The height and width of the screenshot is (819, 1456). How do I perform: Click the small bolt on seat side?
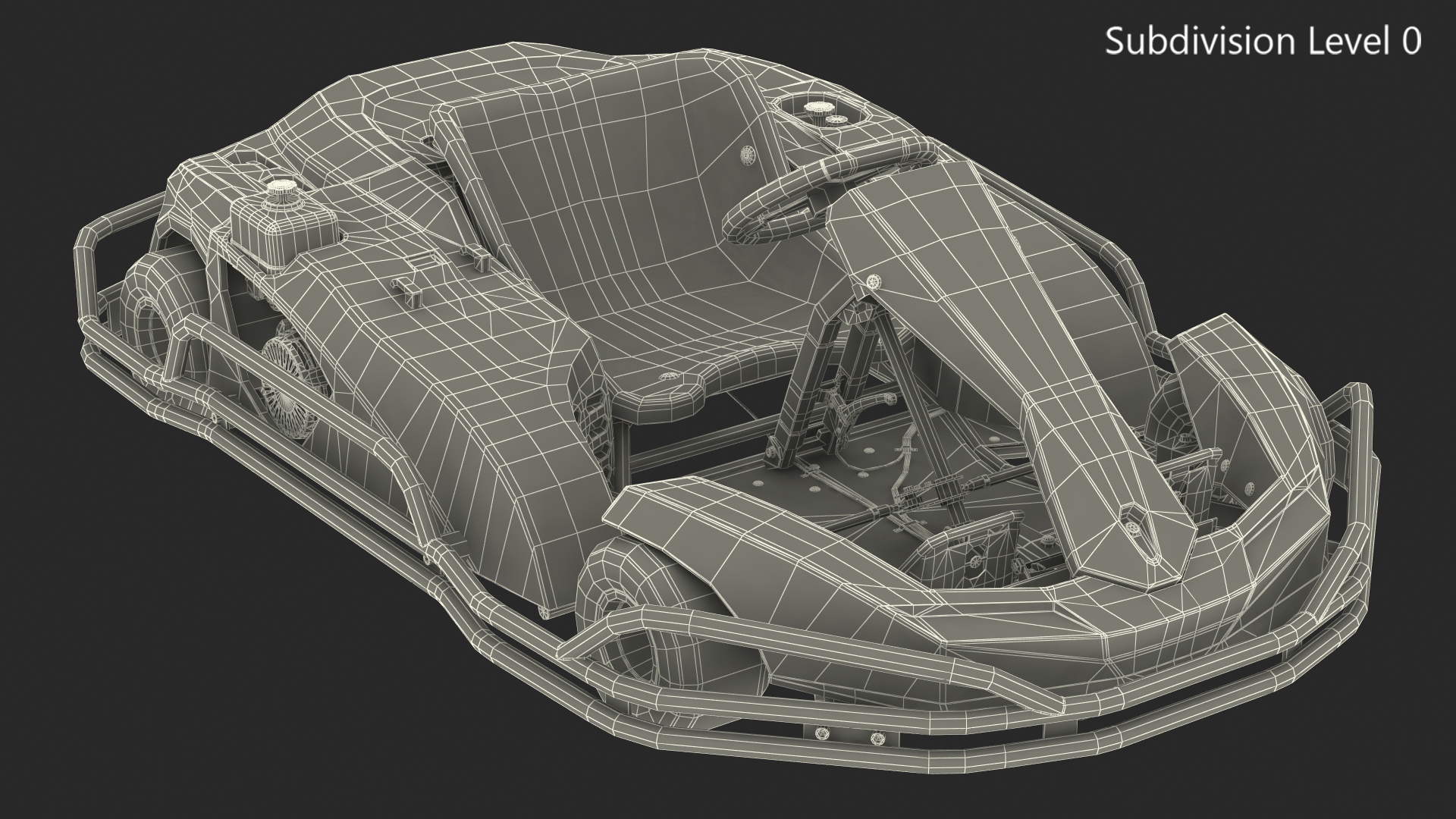[x=748, y=155]
